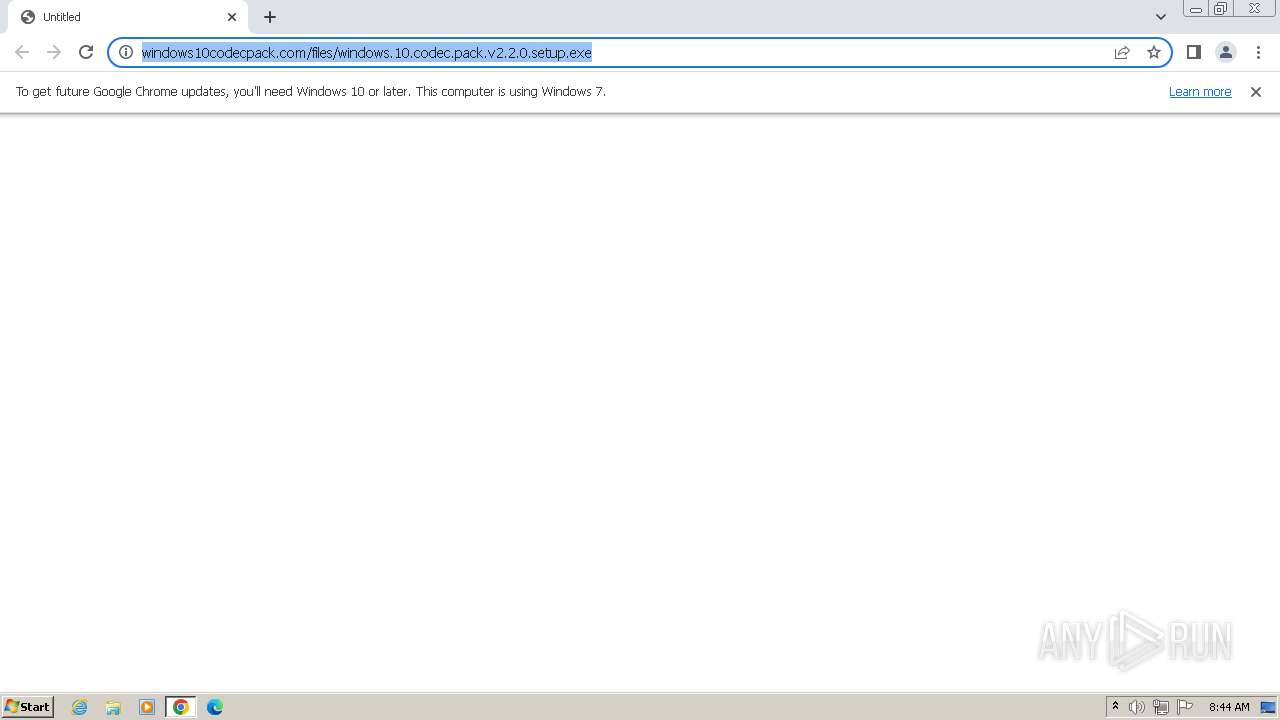Open a new tab
This screenshot has height=720, width=1280.
(270, 17)
